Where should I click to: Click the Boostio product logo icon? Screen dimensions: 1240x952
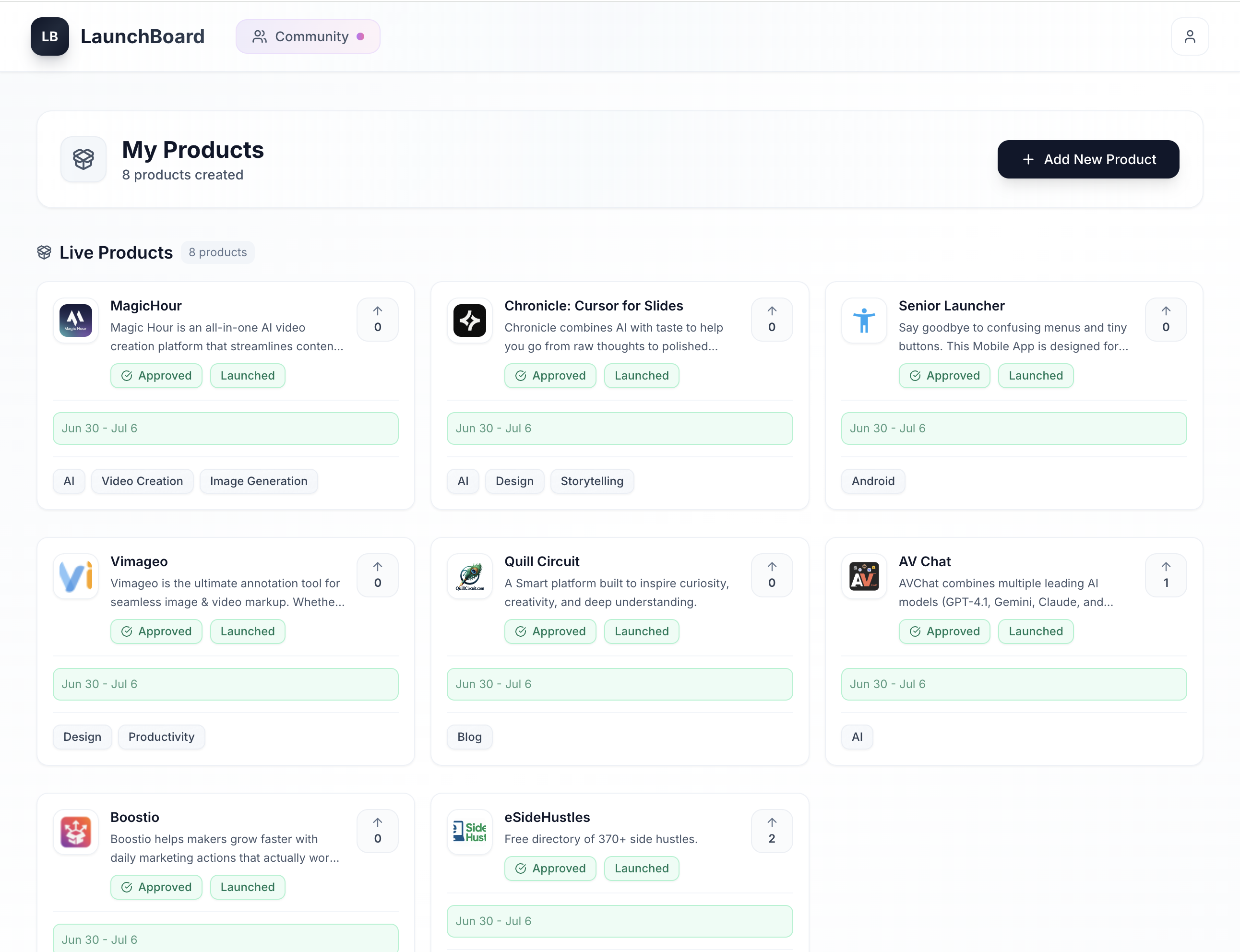point(76,832)
